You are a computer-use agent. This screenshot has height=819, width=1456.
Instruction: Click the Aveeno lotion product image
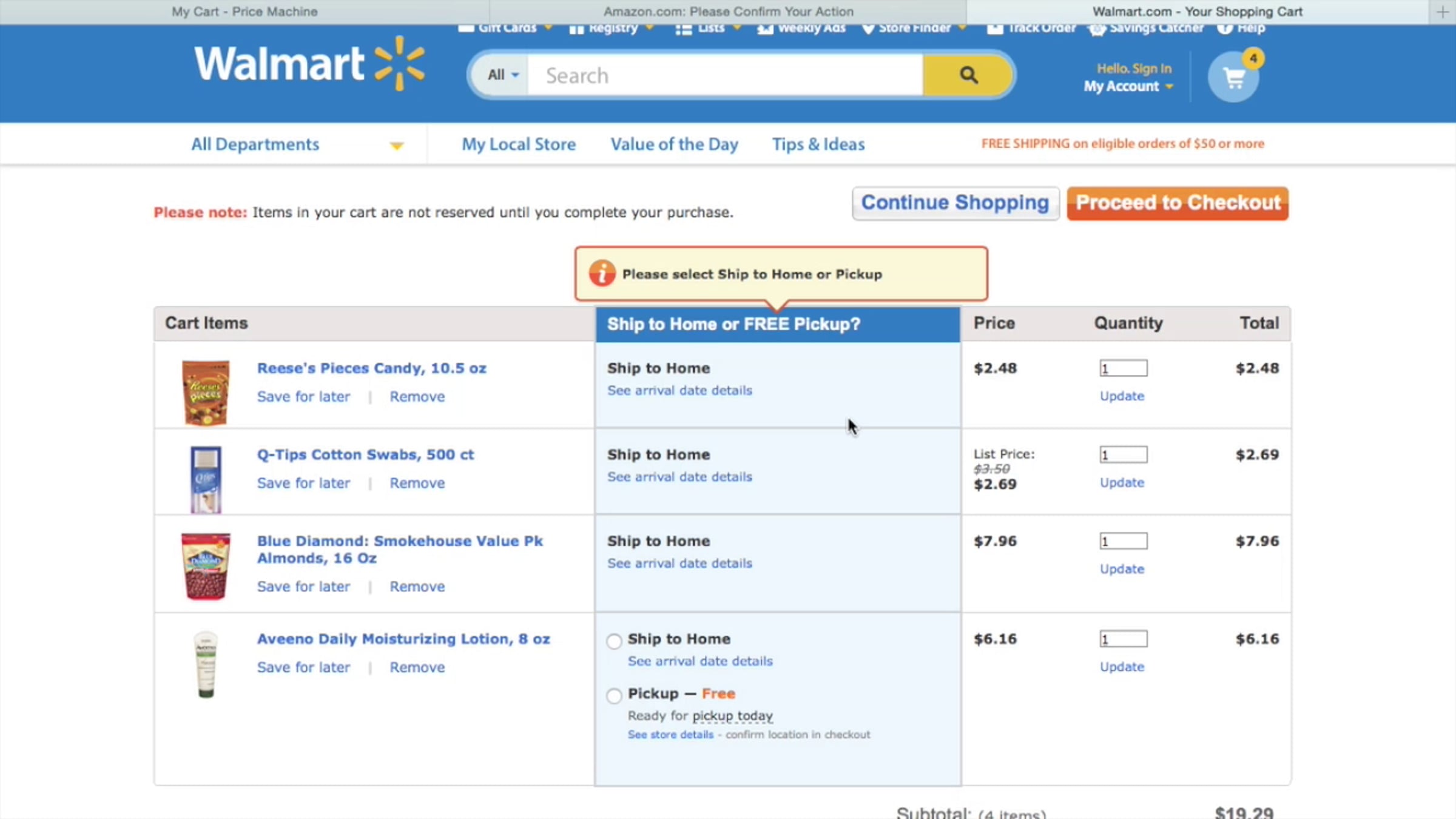tap(206, 665)
